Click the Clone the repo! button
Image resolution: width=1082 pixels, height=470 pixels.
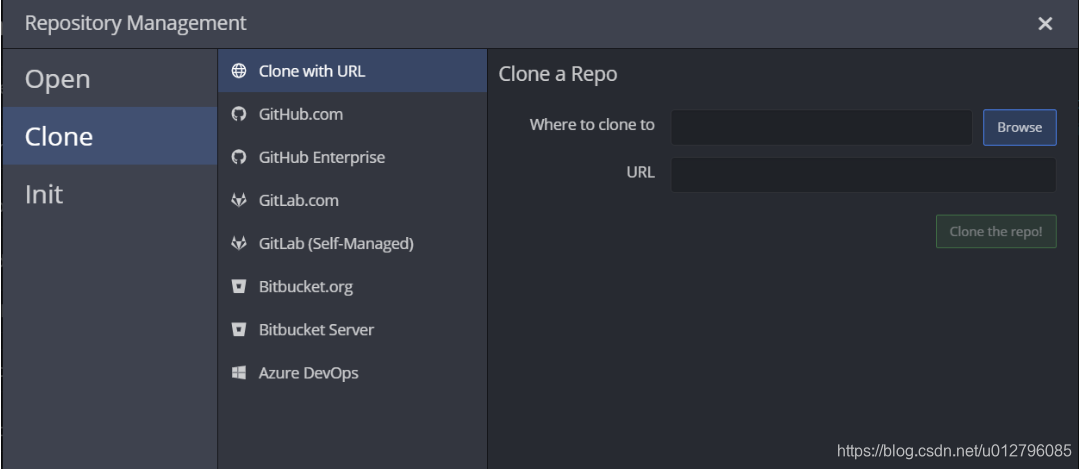pyautogui.click(x=996, y=231)
